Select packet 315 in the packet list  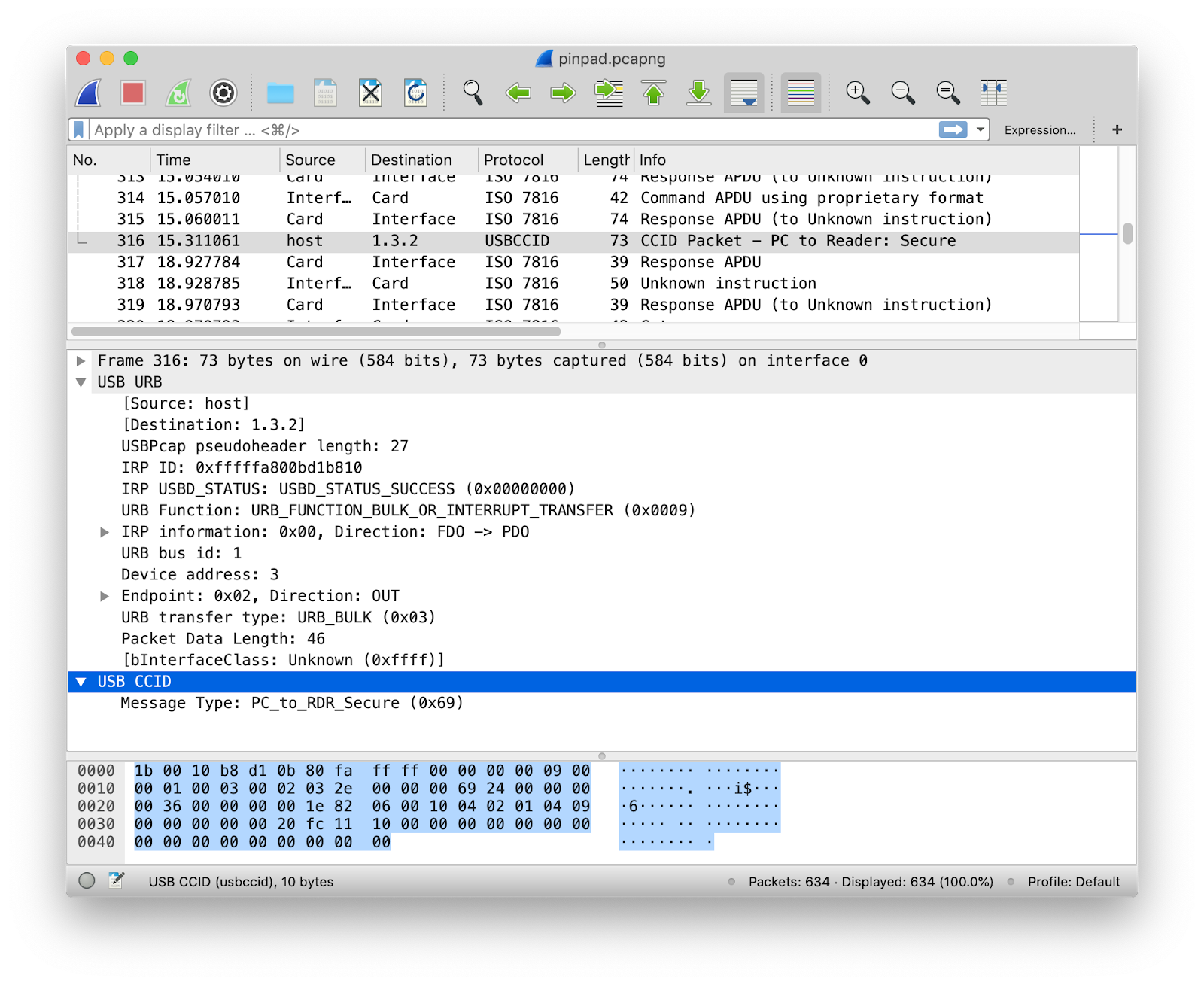point(573,219)
